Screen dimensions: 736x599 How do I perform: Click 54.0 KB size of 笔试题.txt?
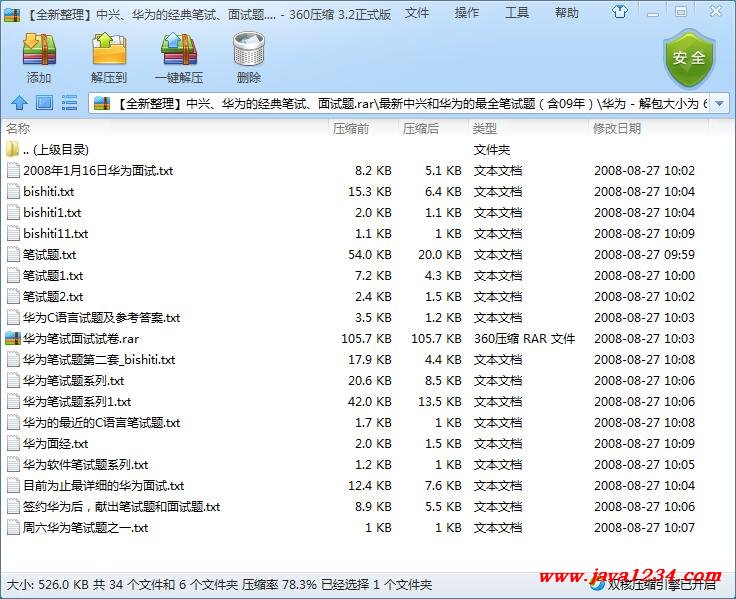pos(370,254)
